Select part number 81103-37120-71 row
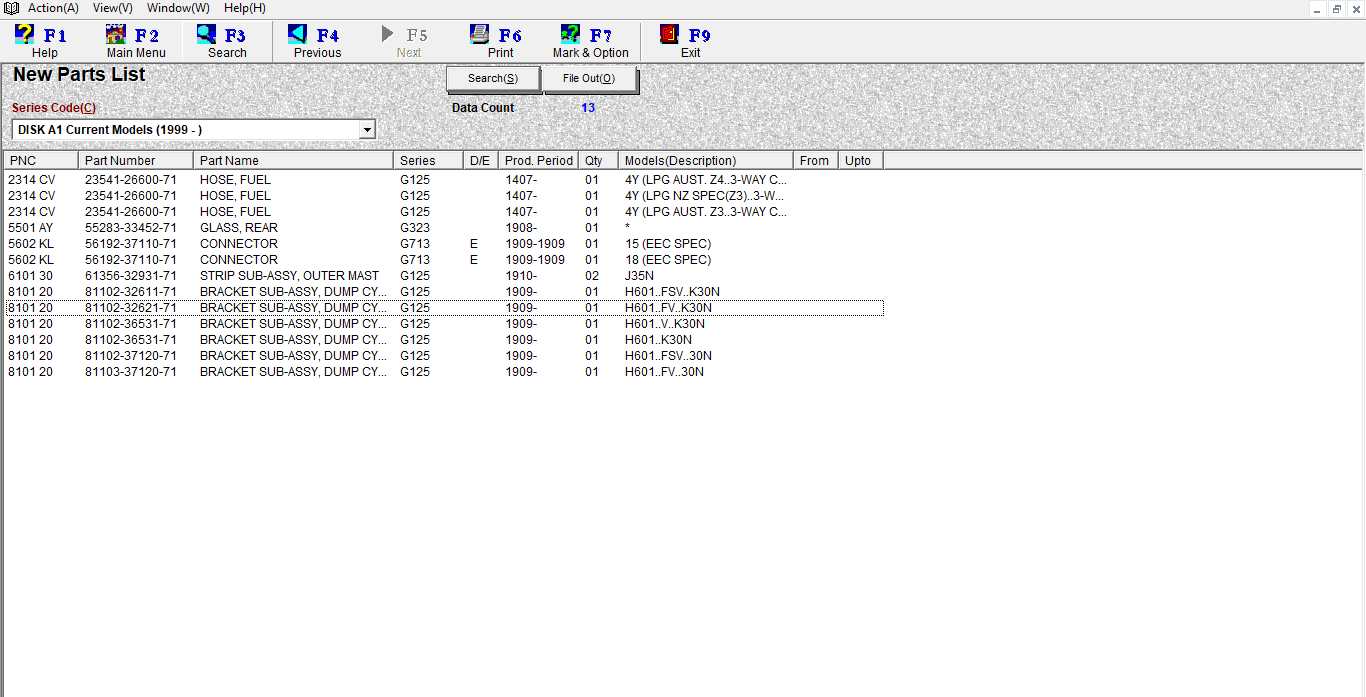Viewport: 1366px width, 697px height. pyautogui.click(x=130, y=372)
